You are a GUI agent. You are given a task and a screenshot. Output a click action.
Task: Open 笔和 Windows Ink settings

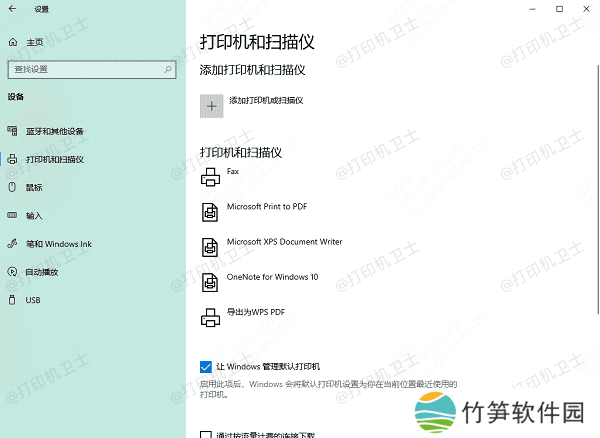pos(59,244)
